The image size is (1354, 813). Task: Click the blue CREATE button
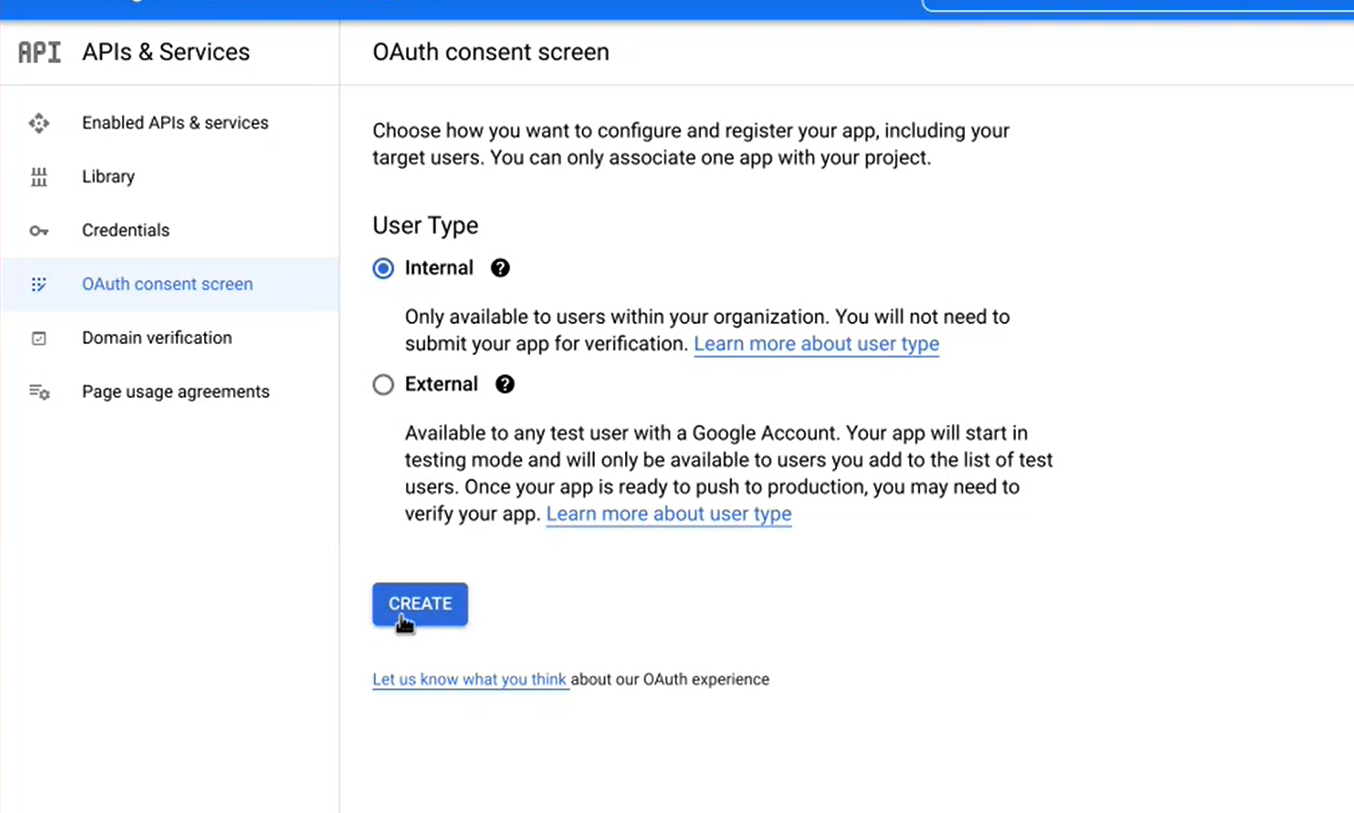point(420,604)
